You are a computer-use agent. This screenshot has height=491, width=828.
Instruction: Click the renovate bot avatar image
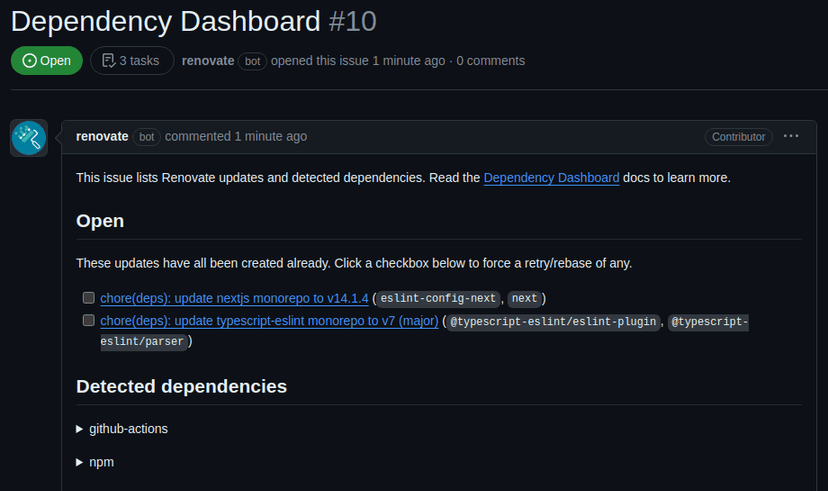pos(29,138)
